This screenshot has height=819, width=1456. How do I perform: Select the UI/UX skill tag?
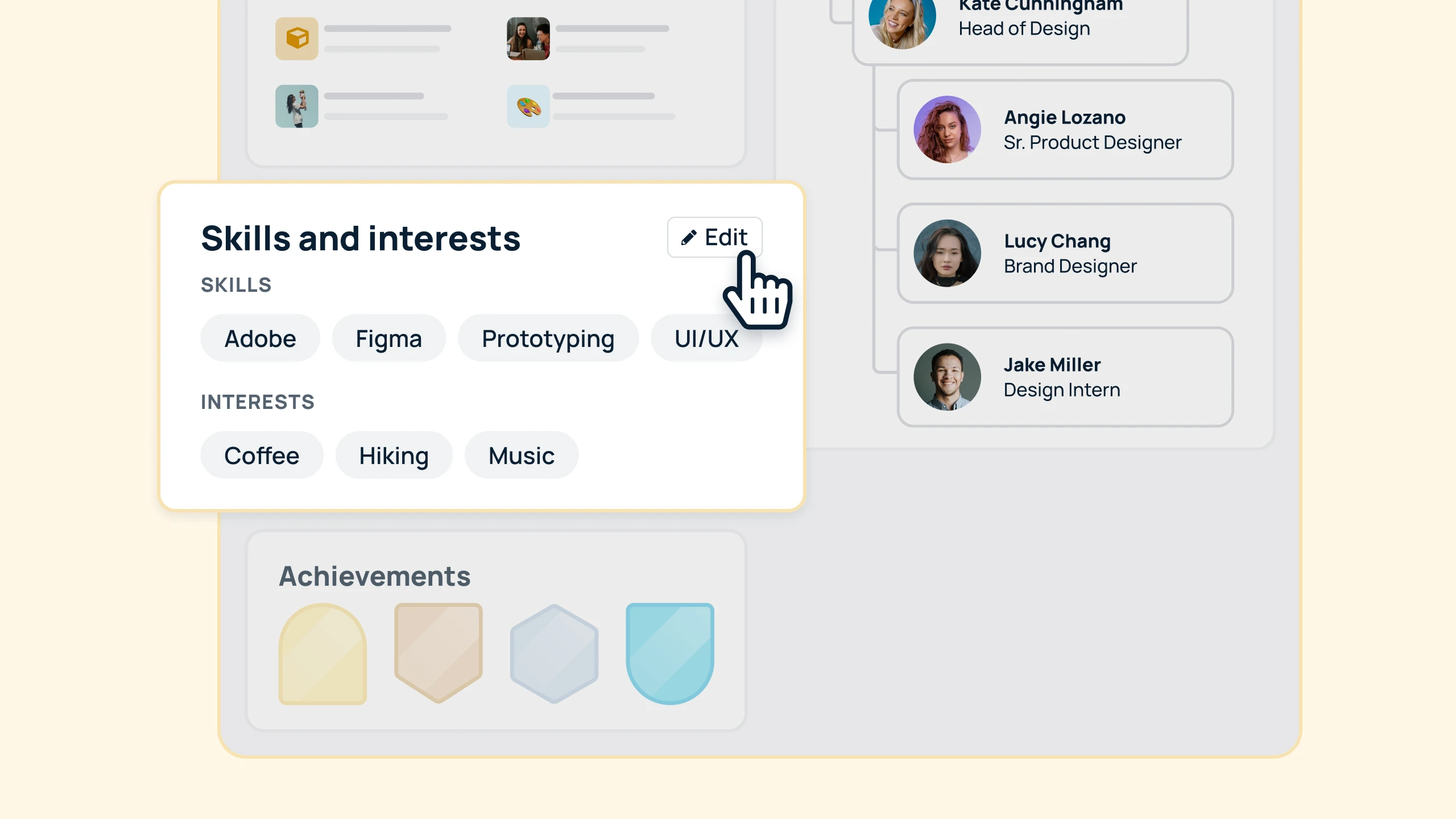707,338
